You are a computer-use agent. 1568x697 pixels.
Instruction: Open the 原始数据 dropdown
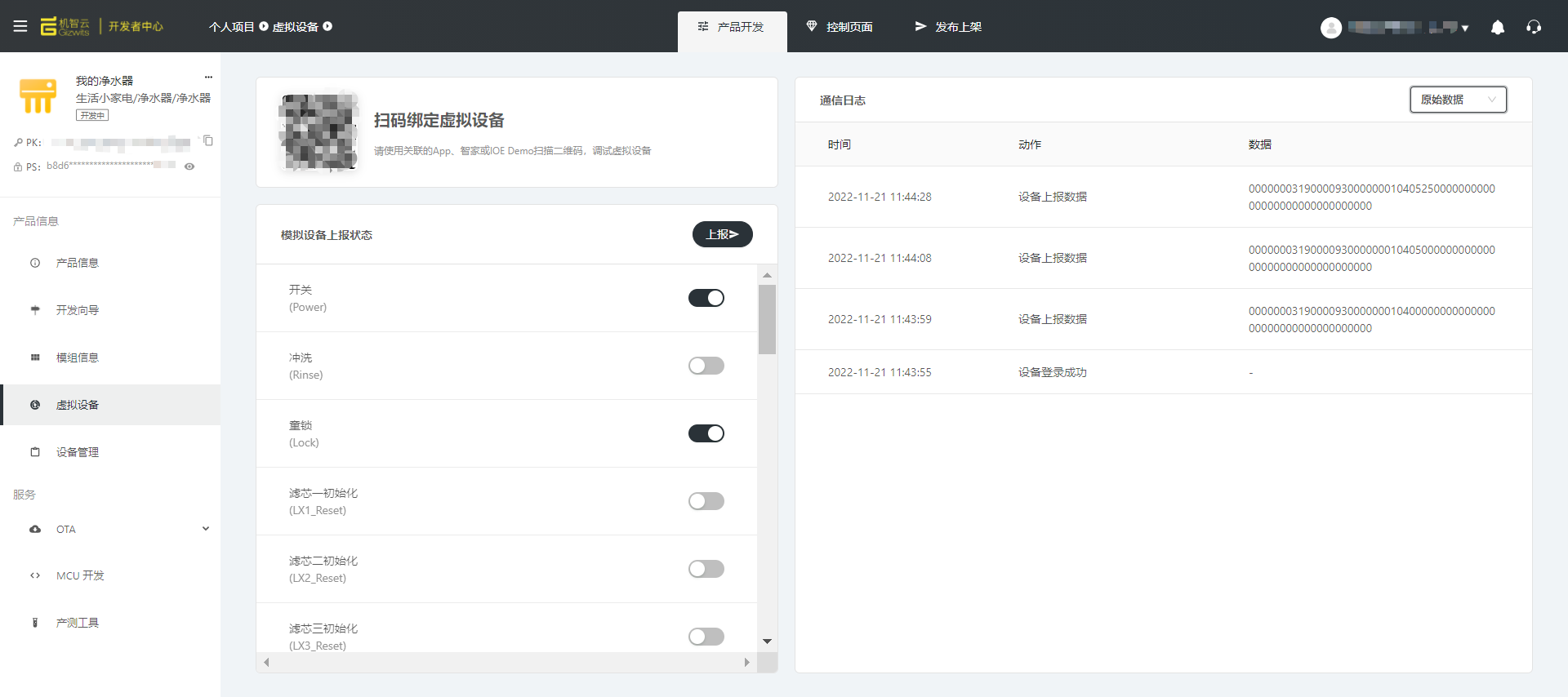click(x=1458, y=100)
